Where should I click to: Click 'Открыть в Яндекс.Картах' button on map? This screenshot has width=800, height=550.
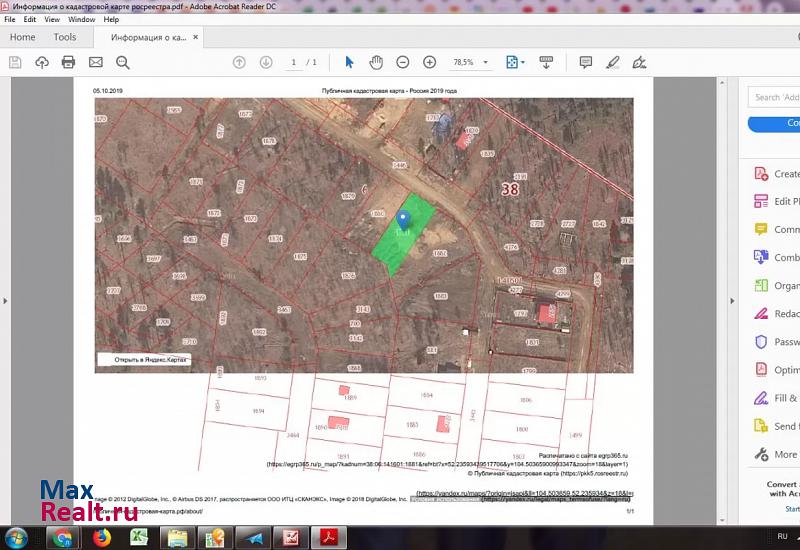[151, 359]
